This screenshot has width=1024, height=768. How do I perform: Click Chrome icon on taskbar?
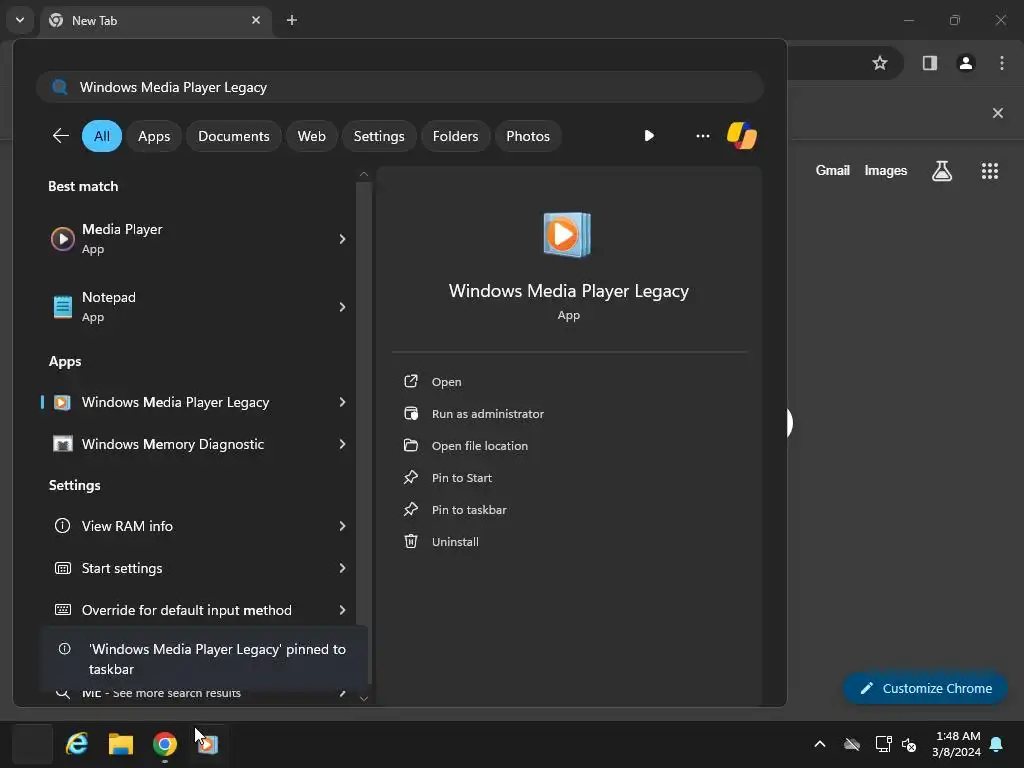pyautogui.click(x=165, y=744)
